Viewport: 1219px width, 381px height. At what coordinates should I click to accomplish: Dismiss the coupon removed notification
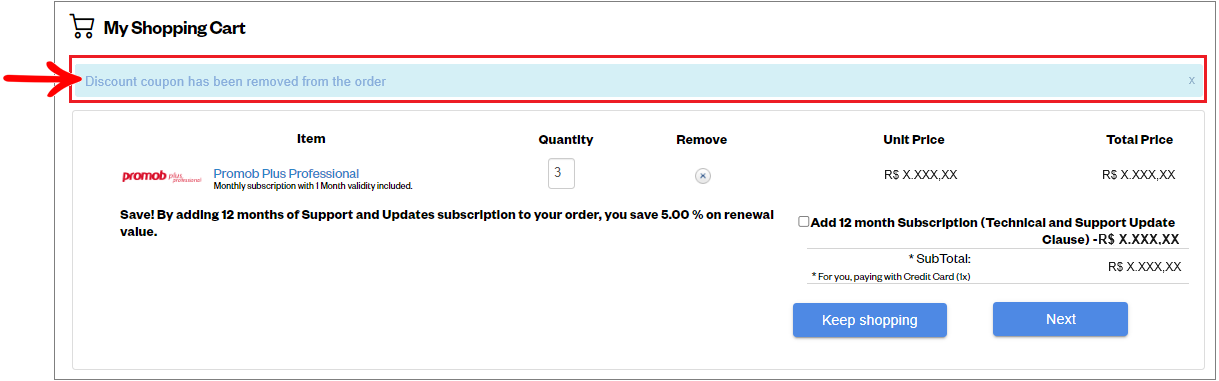[1191, 80]
